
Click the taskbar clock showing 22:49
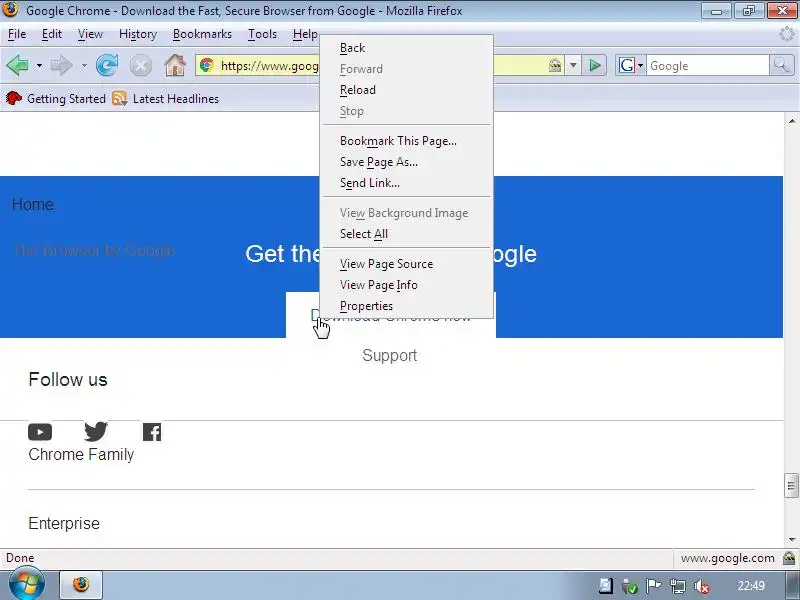[751, 586]
